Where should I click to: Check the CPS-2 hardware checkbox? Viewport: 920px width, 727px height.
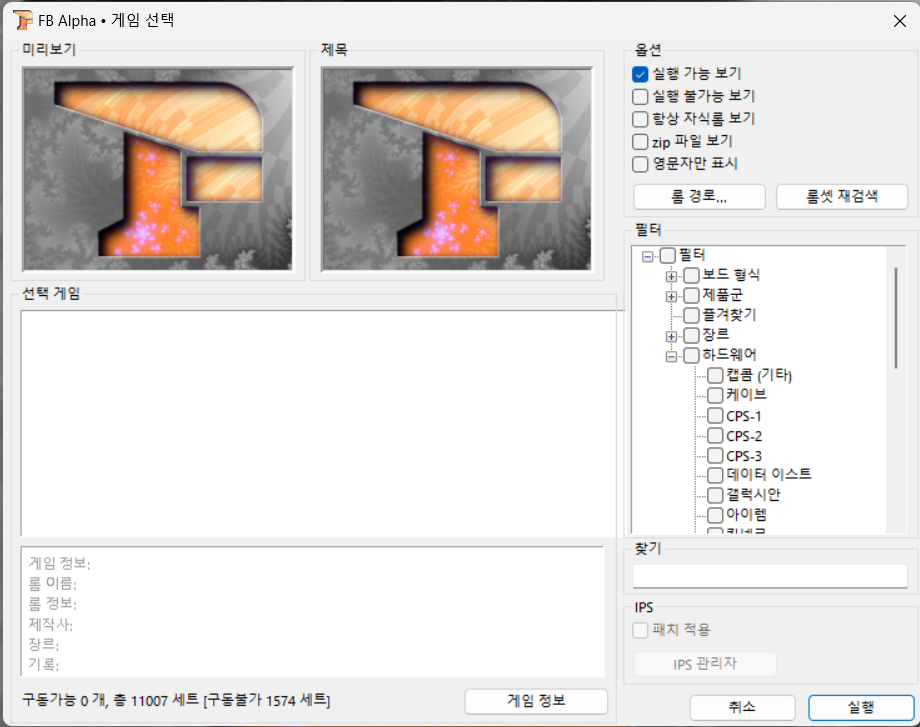(x=715, y=436)
